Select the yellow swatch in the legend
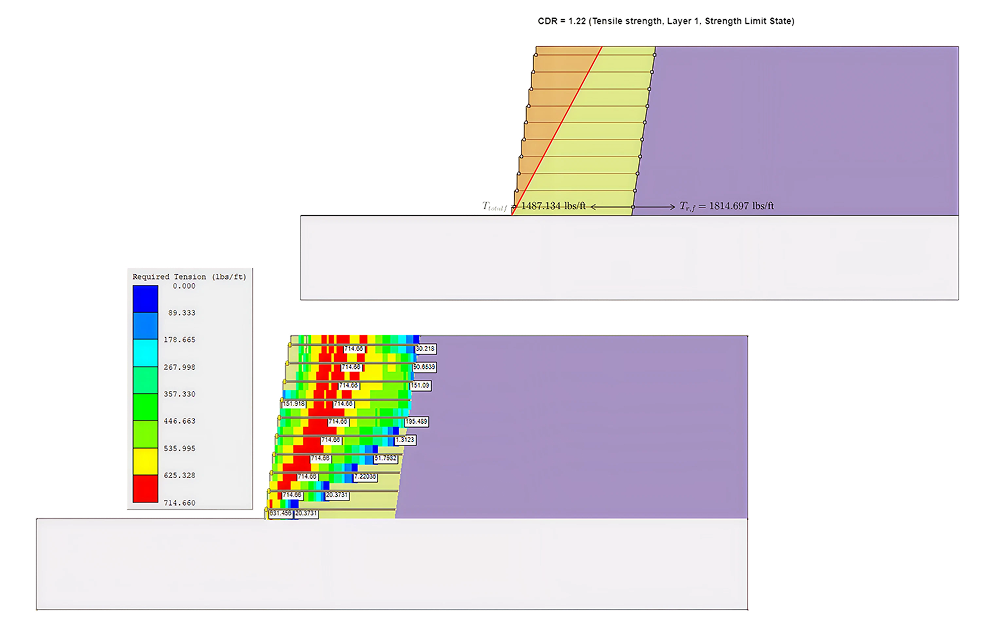 145,462
